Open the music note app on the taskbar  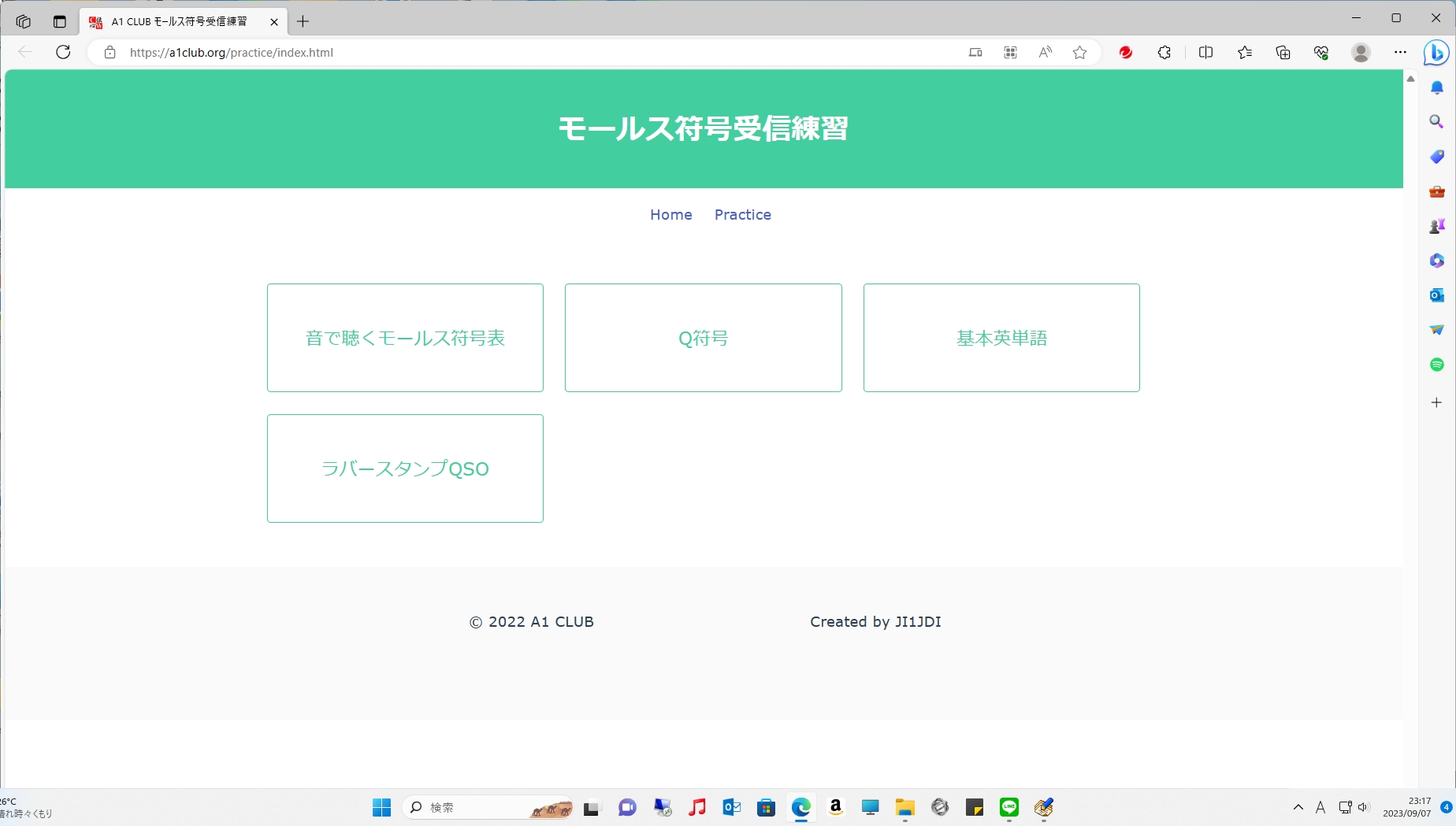(696, 807)
